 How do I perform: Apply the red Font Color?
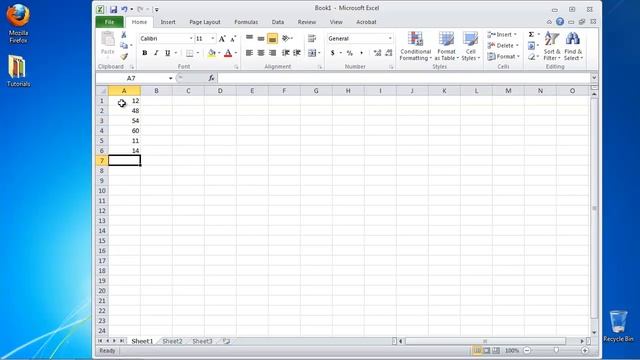228,53
